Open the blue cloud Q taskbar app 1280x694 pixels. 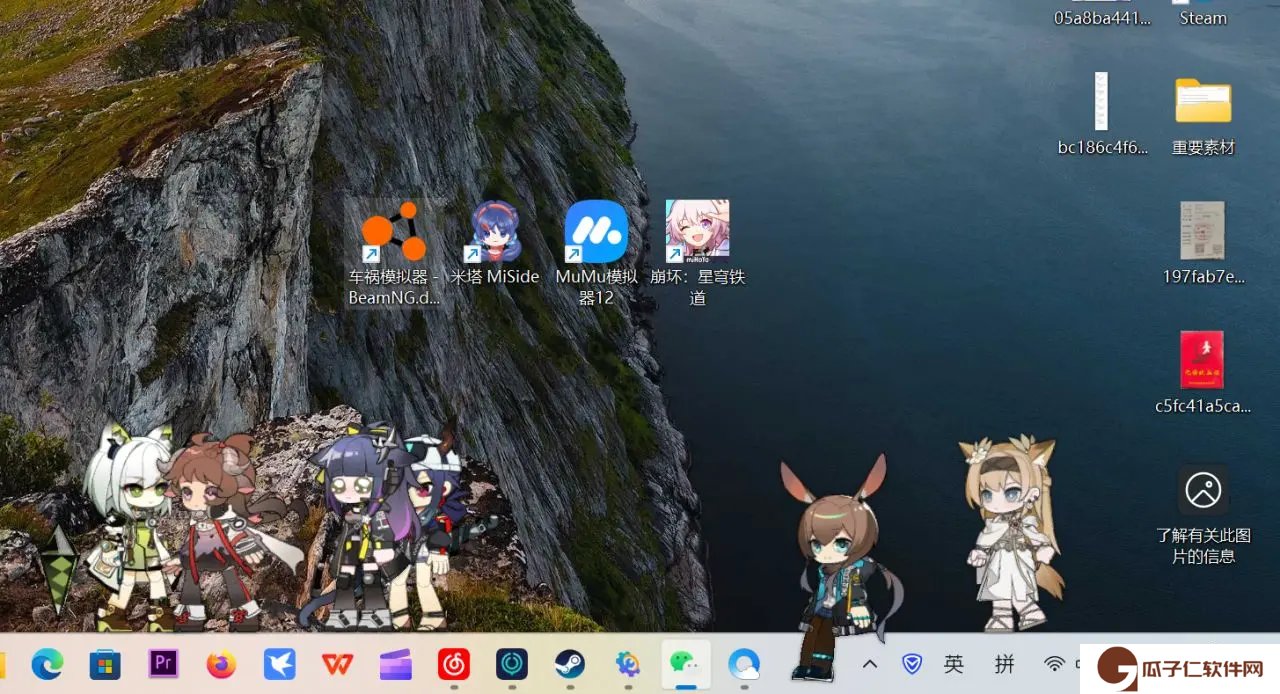744,664
